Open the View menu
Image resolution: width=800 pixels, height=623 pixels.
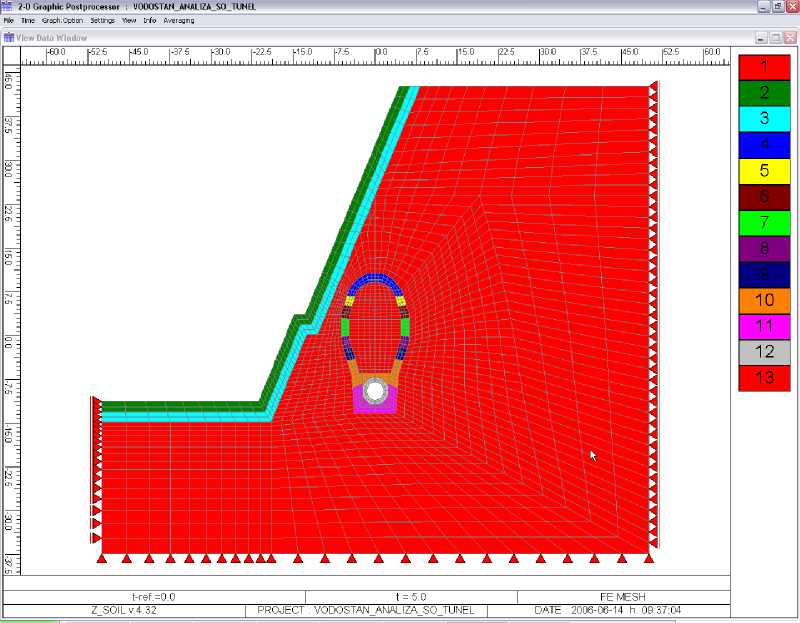click(129, 20)
